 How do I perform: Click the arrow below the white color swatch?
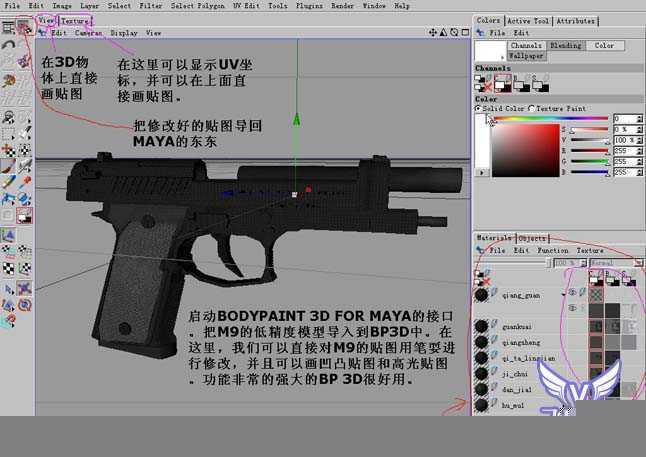481,173
